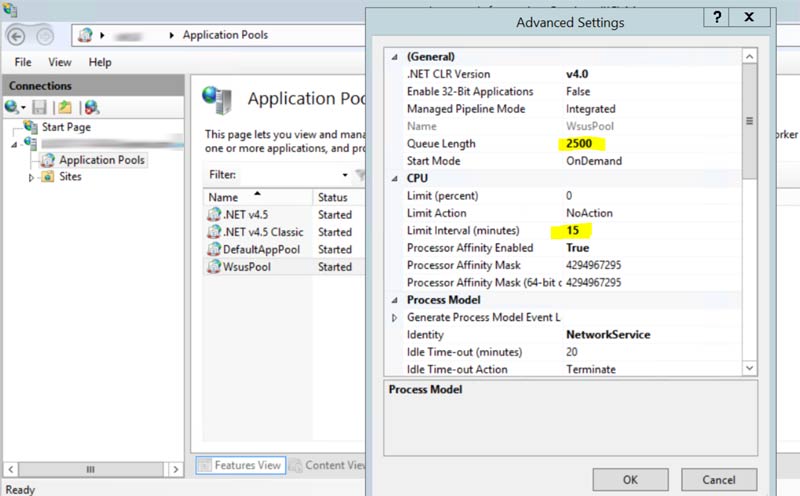Select Processor Affinity Enabled True value
Image resolution: width=800 pixels, height=496 pixels.
[x=578, y=247]
